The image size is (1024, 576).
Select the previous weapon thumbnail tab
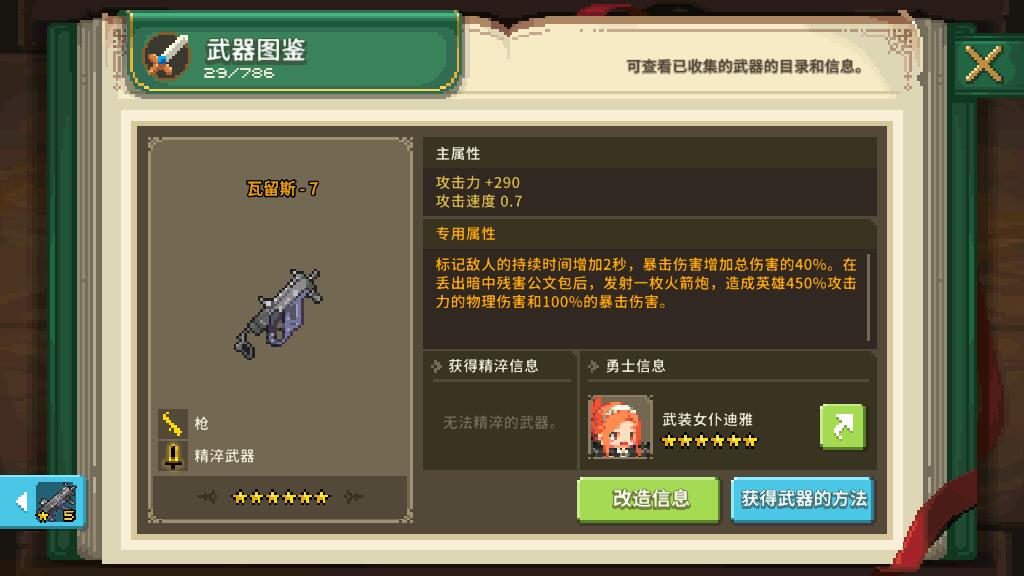click(43, 502)
